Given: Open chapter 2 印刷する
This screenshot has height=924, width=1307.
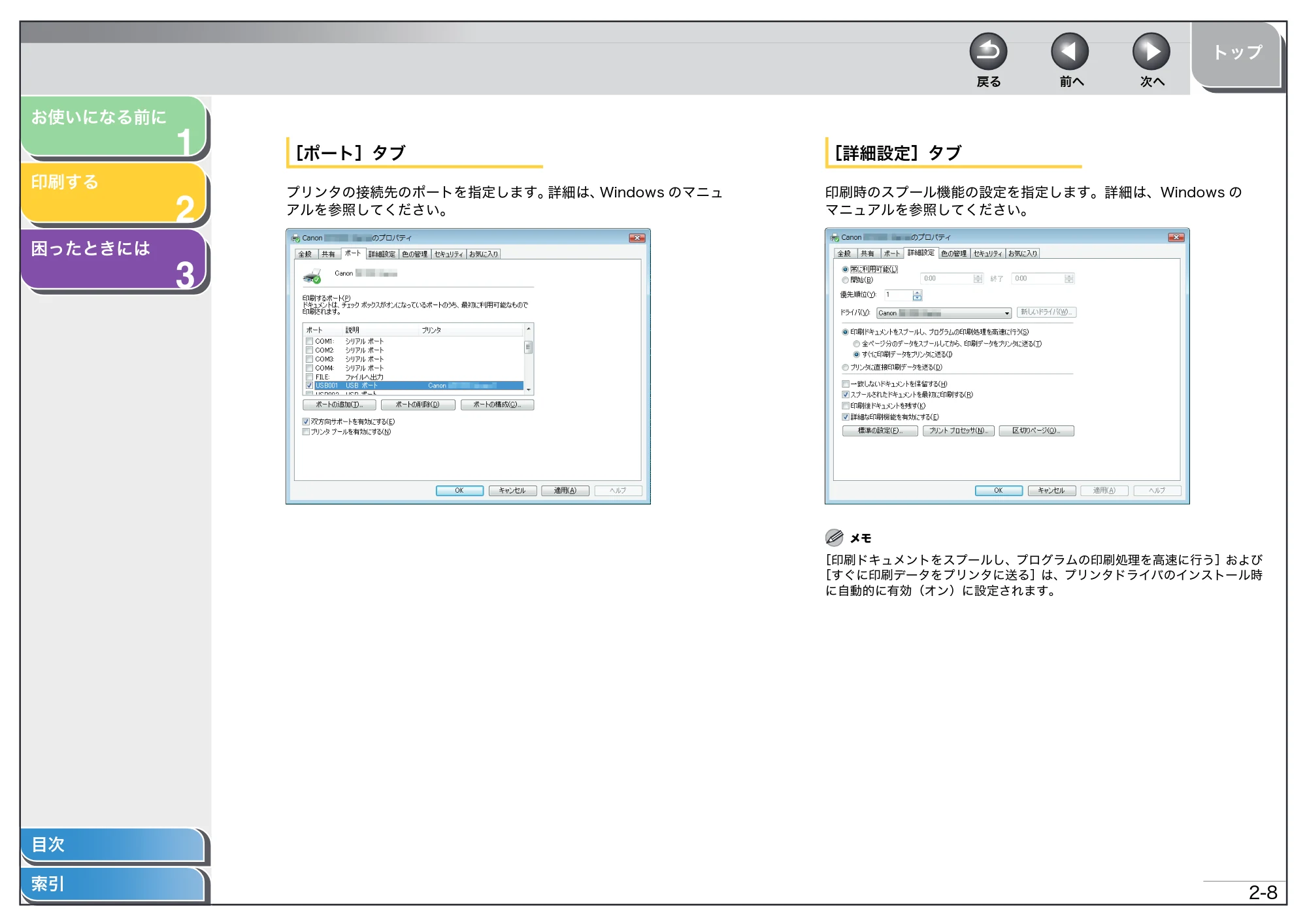Looking at the screenshot, I should click(114, 192).
